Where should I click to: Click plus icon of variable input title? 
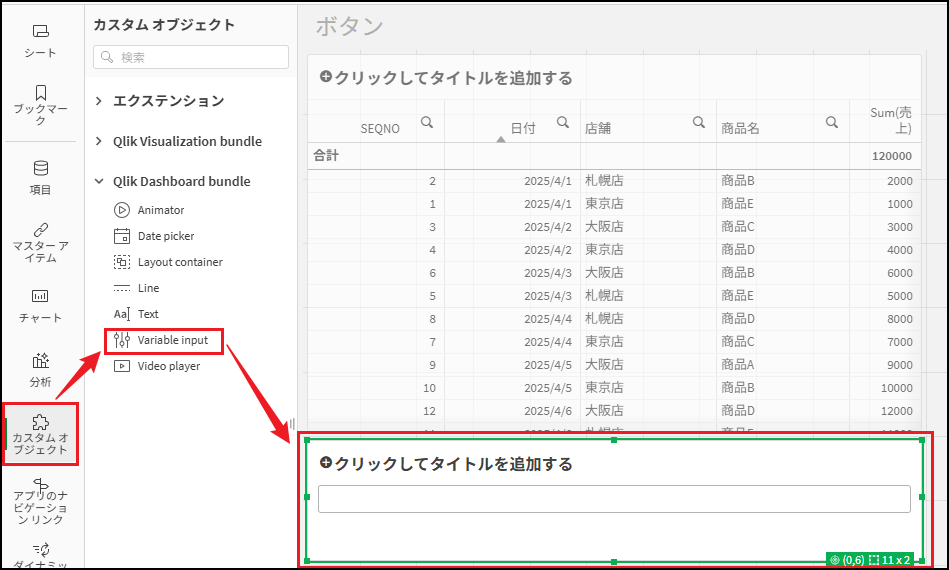(x=326, y=463)
